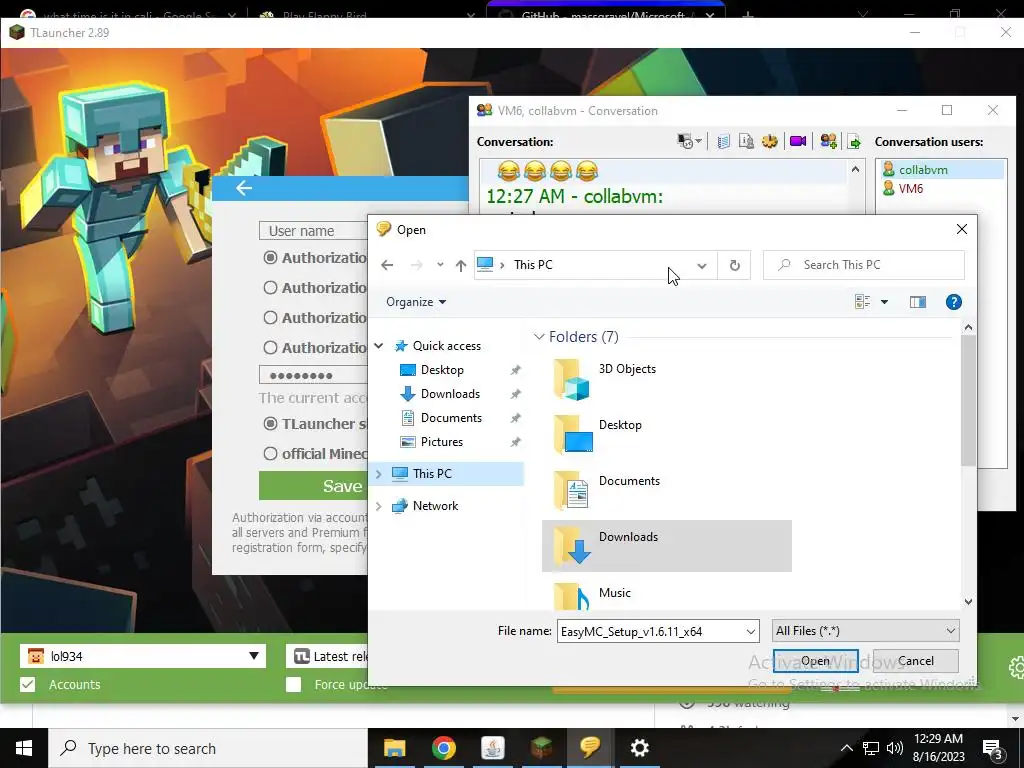Click the change view icon
This screenshot has width=1024, height=768.
pyautogui.click(x=863, y=302)
